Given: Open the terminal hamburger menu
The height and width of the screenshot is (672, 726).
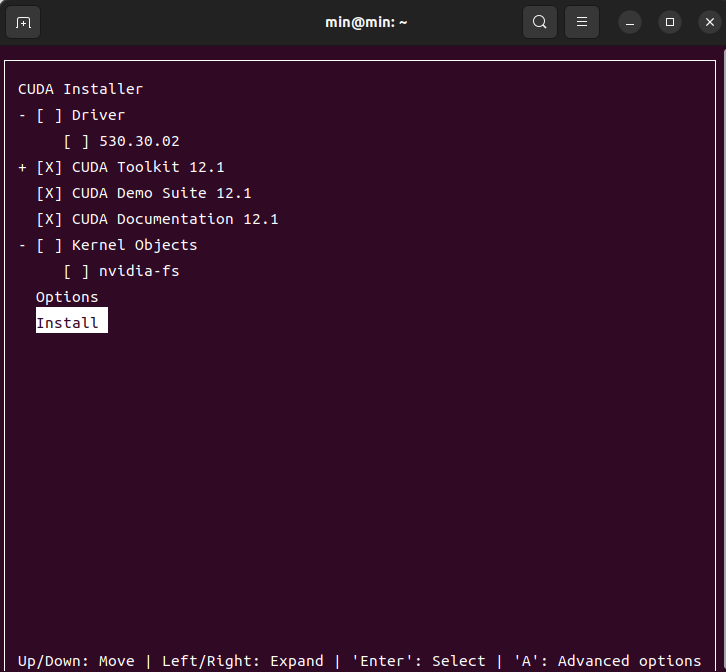Looking at the screenshot, I should click(582, 22).
